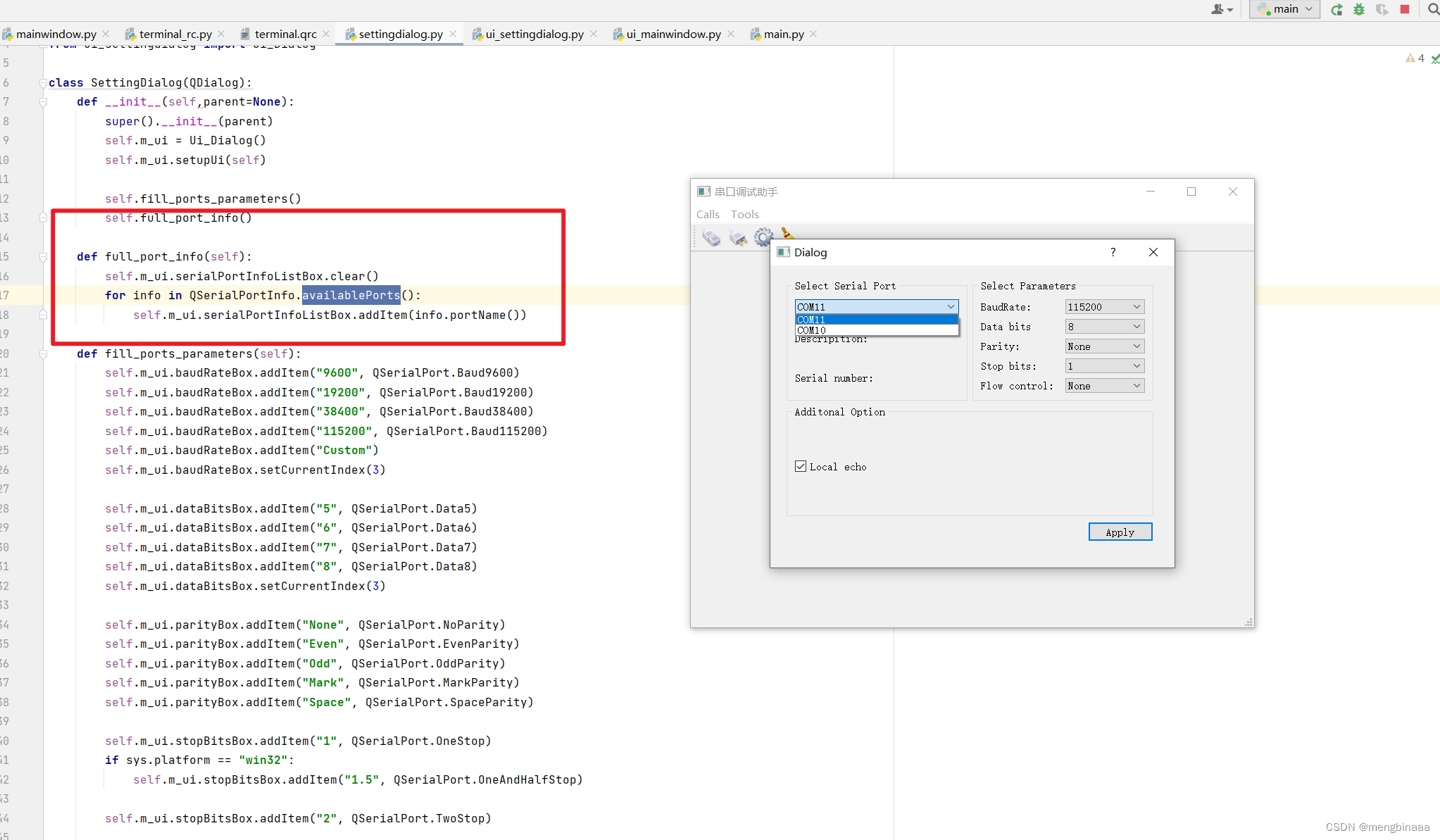Collapse the full_port_info function fold marker
Image resolution: width=1440 pixels, height=840 pixels.
[43, 257]
